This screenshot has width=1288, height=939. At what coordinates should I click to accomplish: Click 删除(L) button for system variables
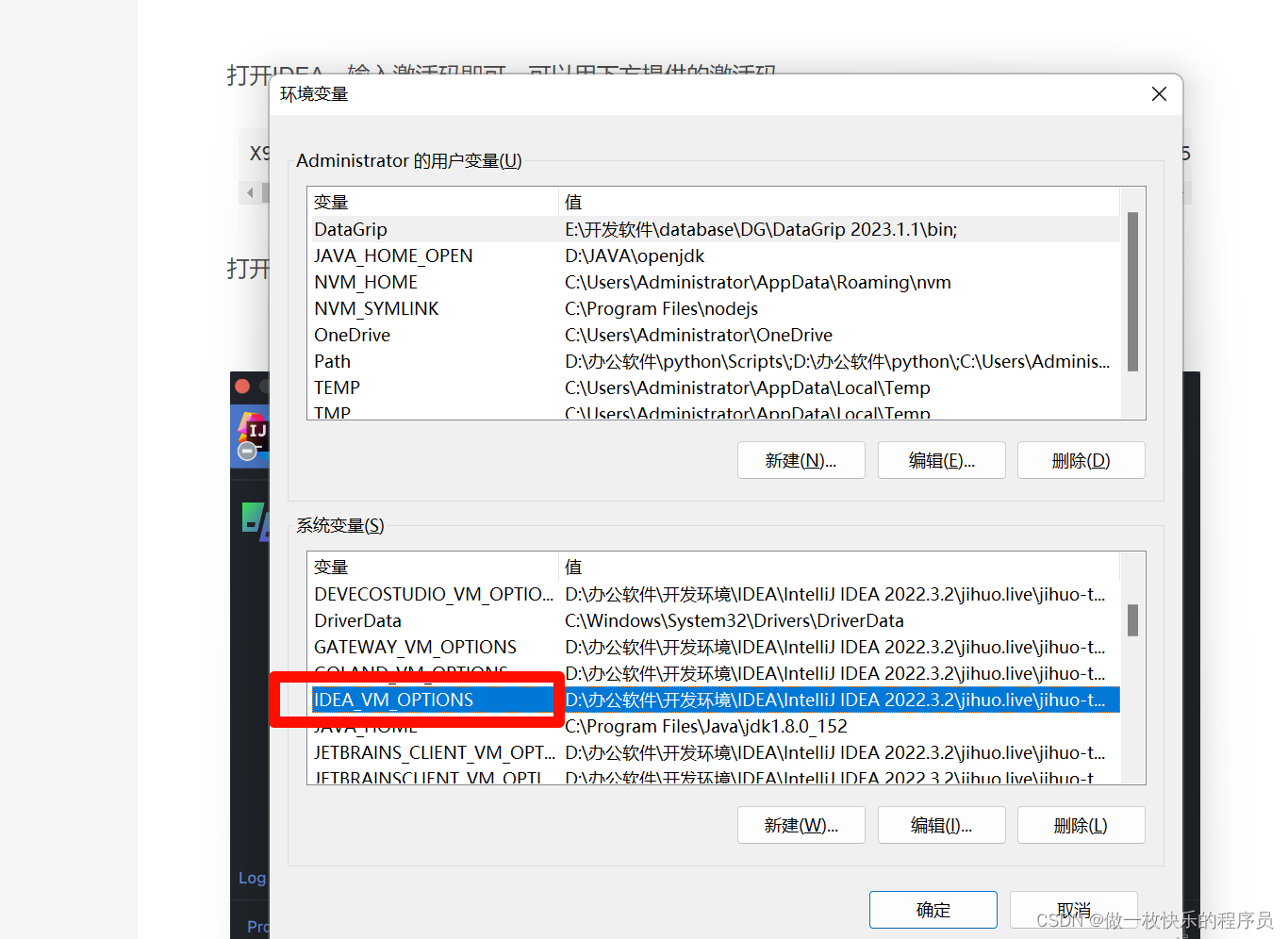point(1081,826)
